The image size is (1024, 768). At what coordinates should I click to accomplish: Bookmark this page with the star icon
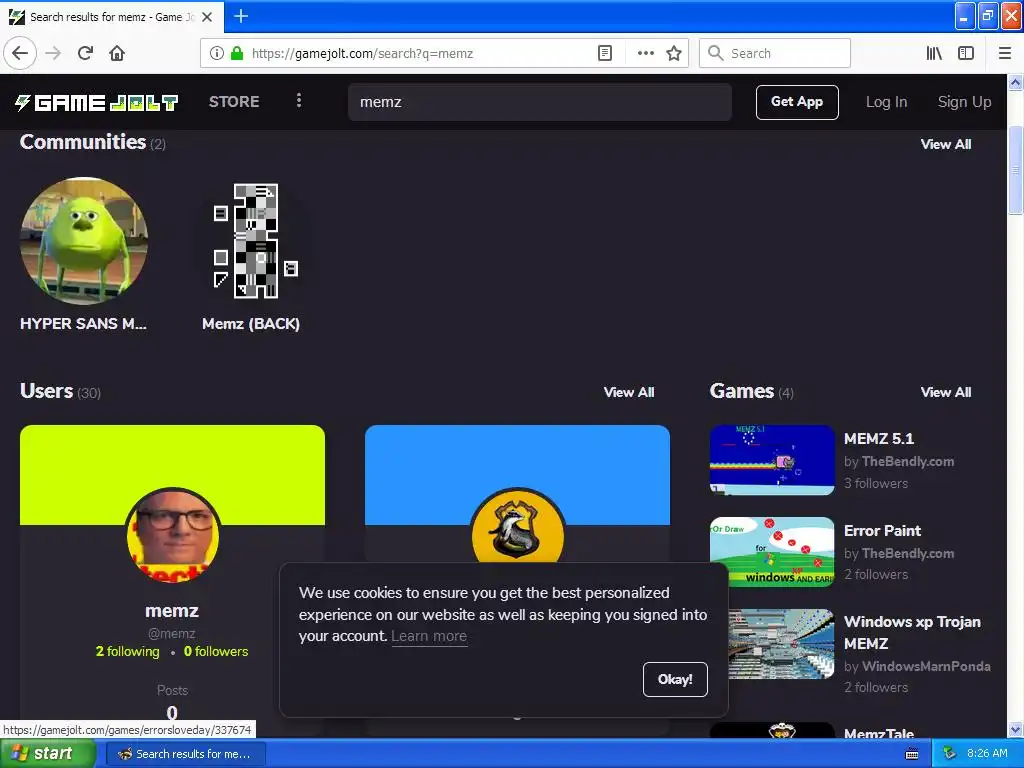click(x=674, y=53)
